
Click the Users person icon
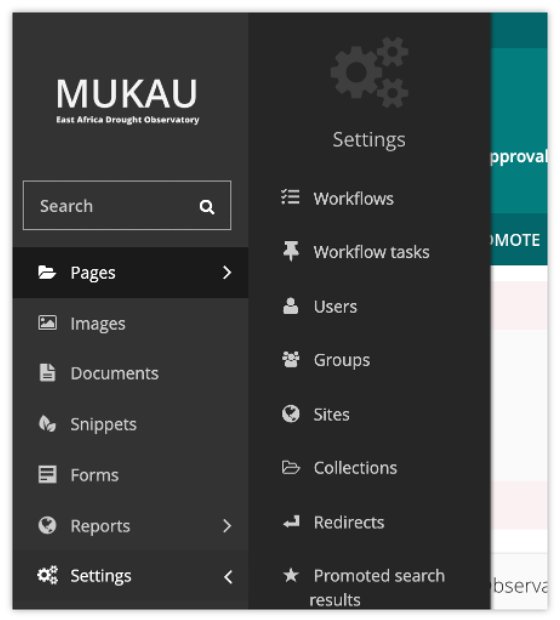pyautogui.click(x=290, y=306)
